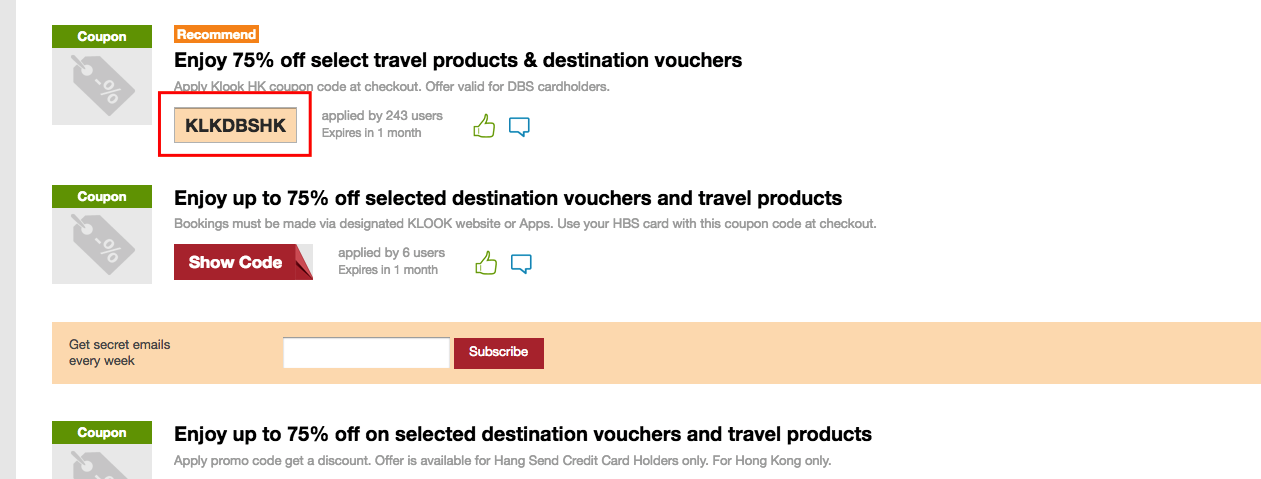Reveal code with the Show Code button

coord(243,262)
